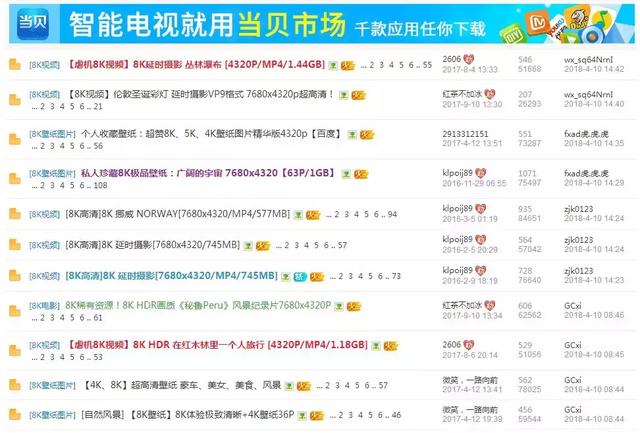
Task: Go to page 73 of 745MB MP4 thread
Action: tap(396, 276)
